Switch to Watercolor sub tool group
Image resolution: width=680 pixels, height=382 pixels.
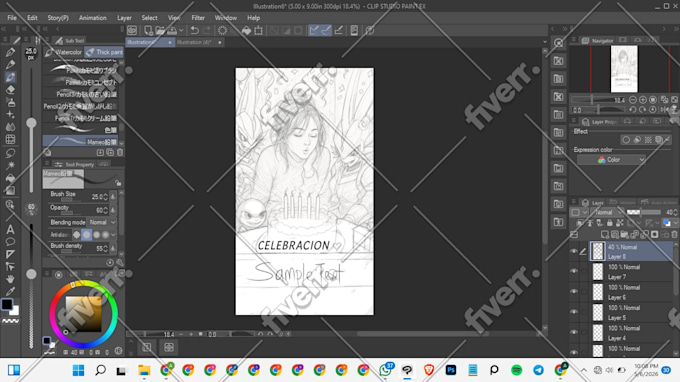pyautogui.click(x=64, y=52)
